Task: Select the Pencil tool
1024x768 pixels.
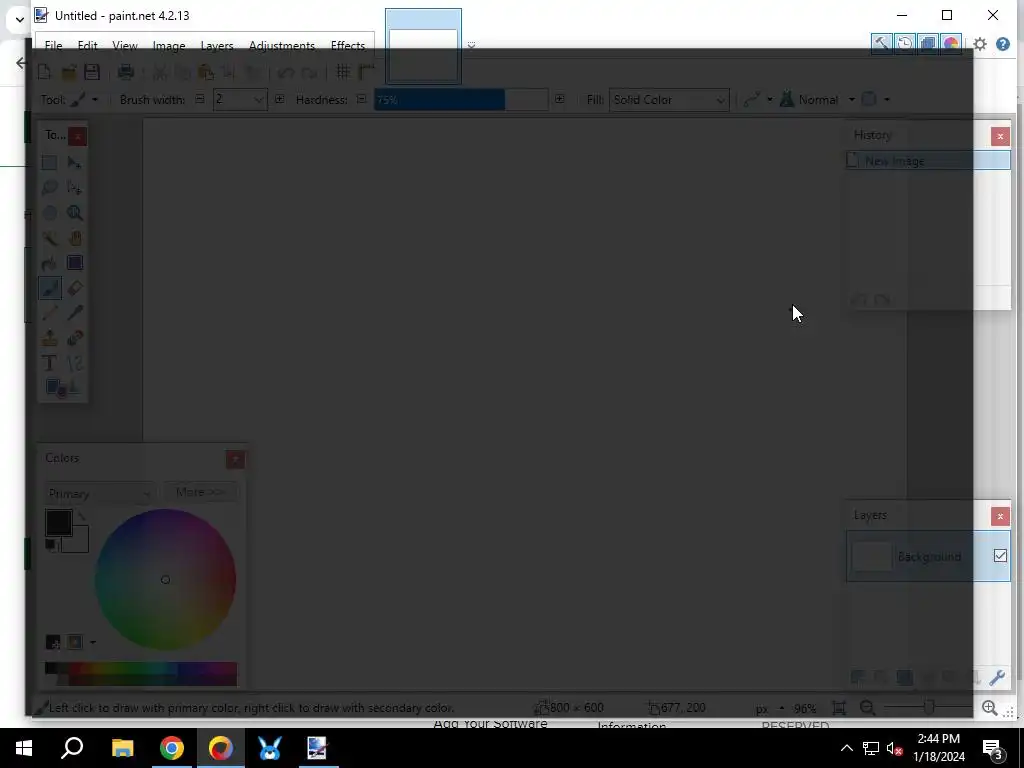Action: click(50, 313)
